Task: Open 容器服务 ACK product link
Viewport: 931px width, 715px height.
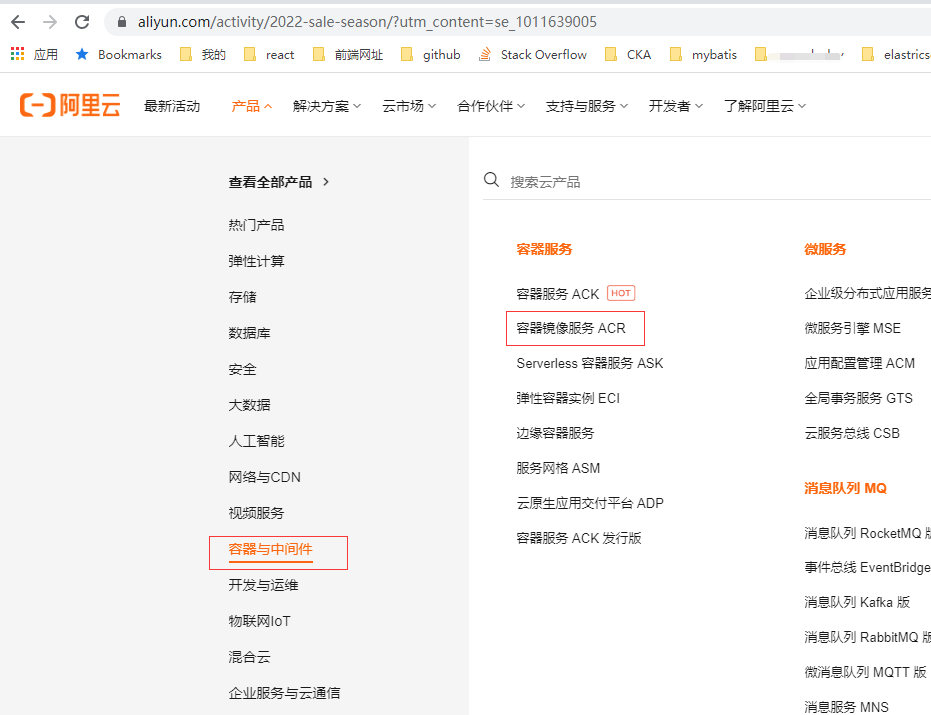Action: 558,294
